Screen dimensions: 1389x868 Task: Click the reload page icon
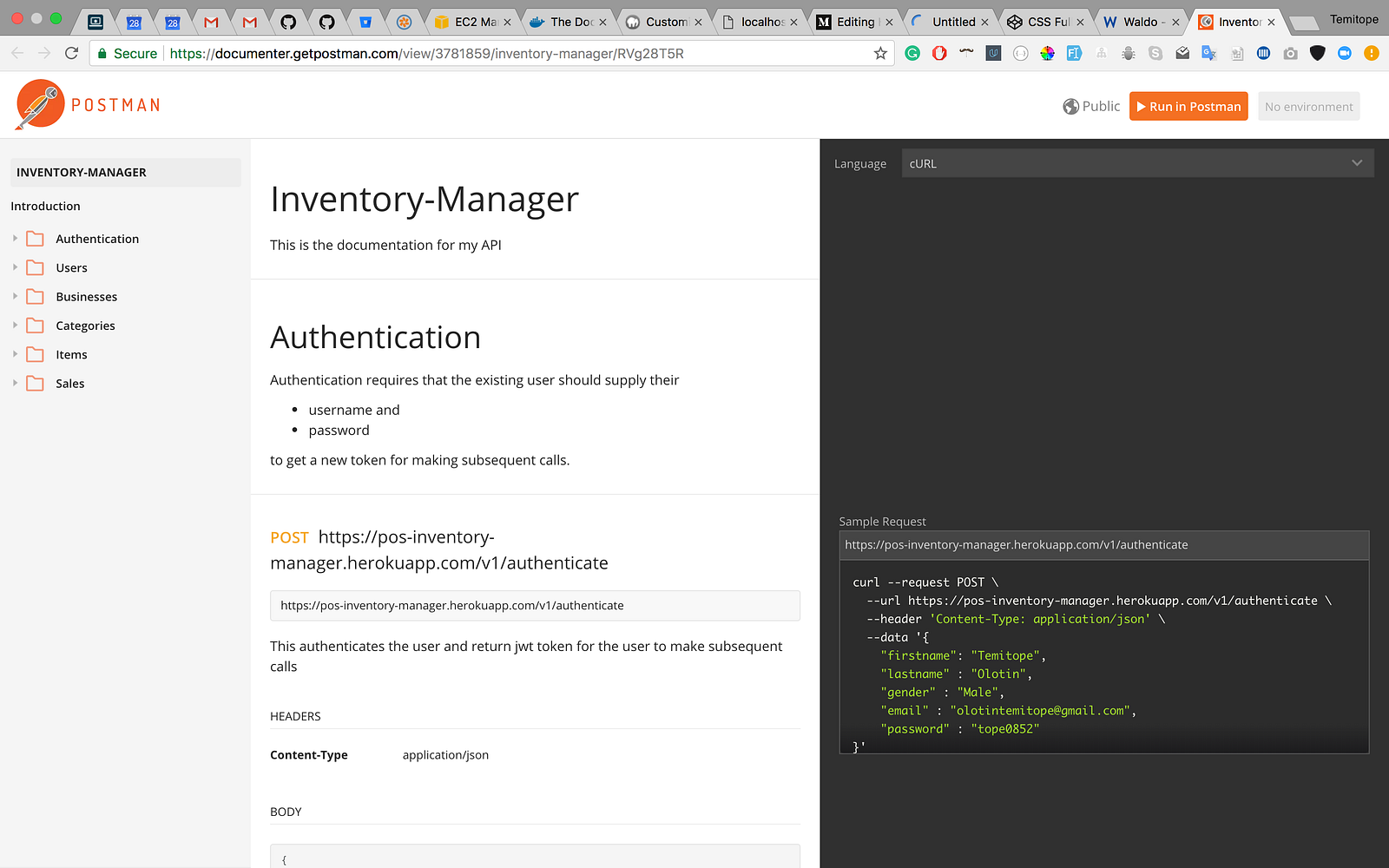click(x=72, y=53)
